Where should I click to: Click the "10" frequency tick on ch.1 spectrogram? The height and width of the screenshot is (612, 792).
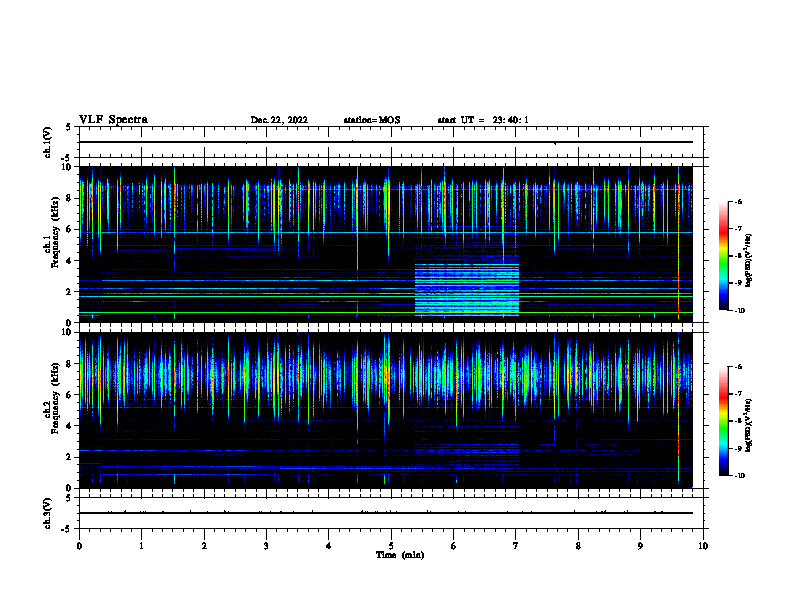[67, 167]
